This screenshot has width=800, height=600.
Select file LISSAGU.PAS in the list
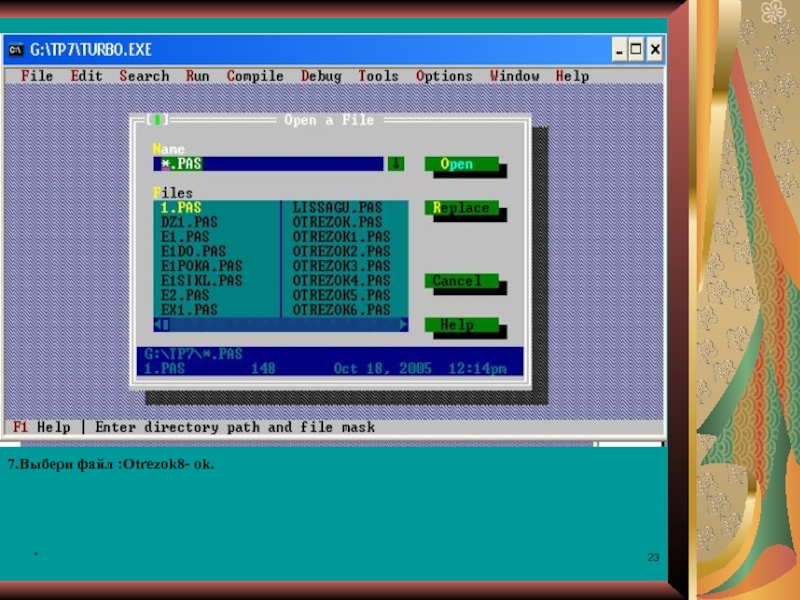[x=337, y=208]
